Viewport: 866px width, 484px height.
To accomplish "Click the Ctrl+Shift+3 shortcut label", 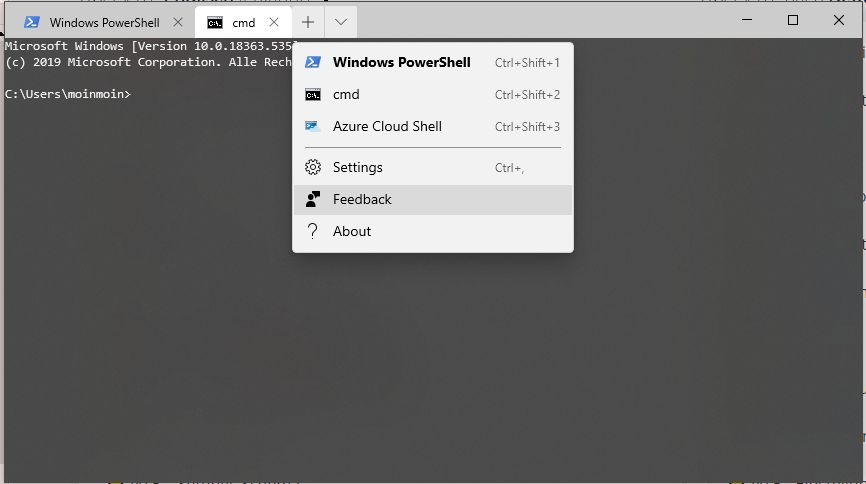I will click(x=527, y=127).
